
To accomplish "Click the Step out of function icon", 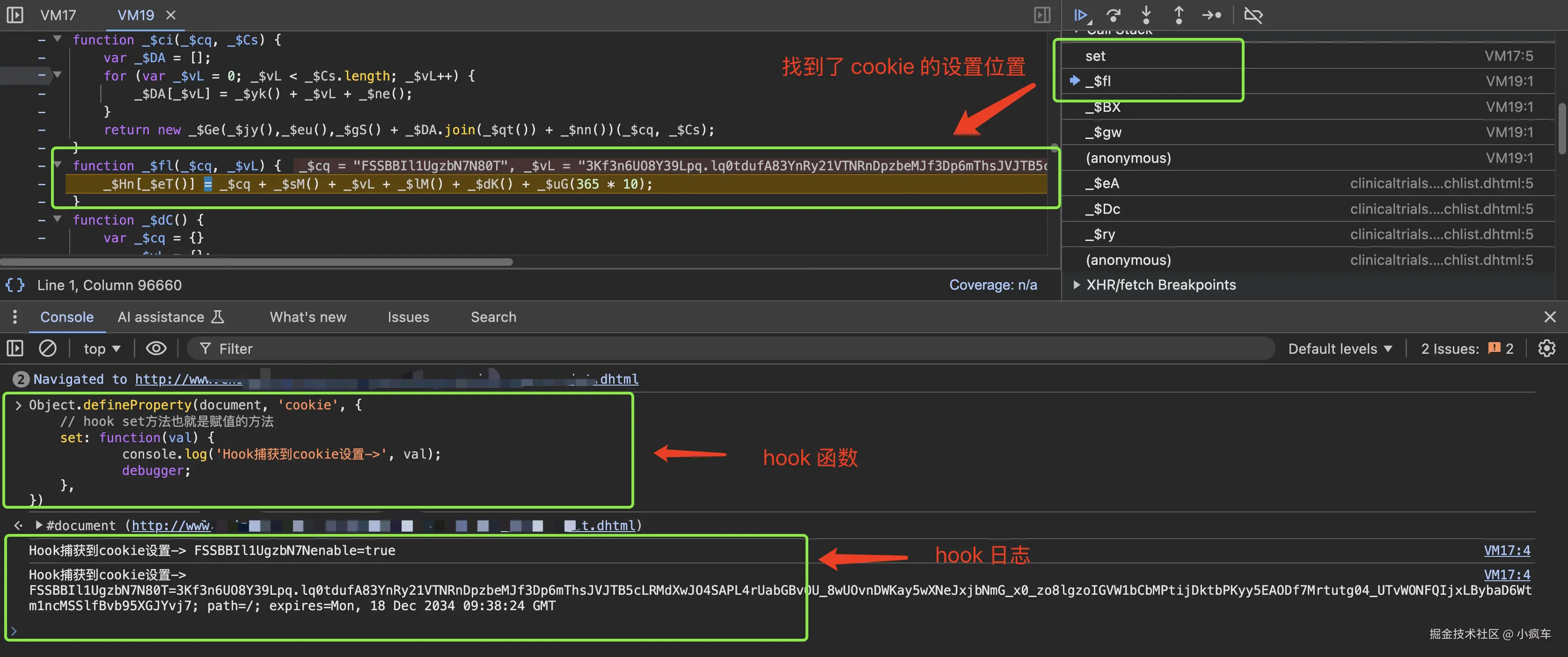I will (x=1179, y=15).
